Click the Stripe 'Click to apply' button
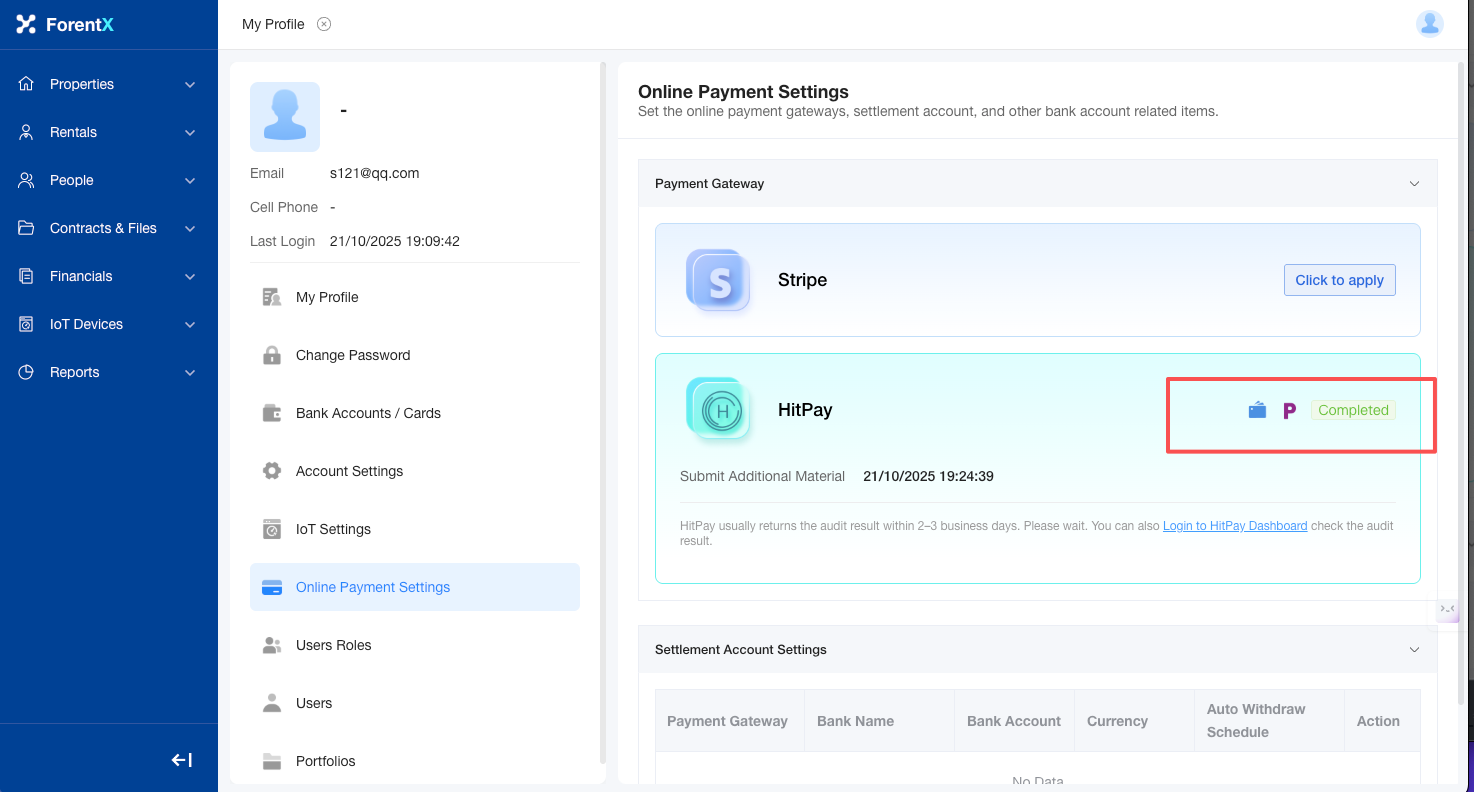This screenshot has height=792, width=1474. [1339, 280]
